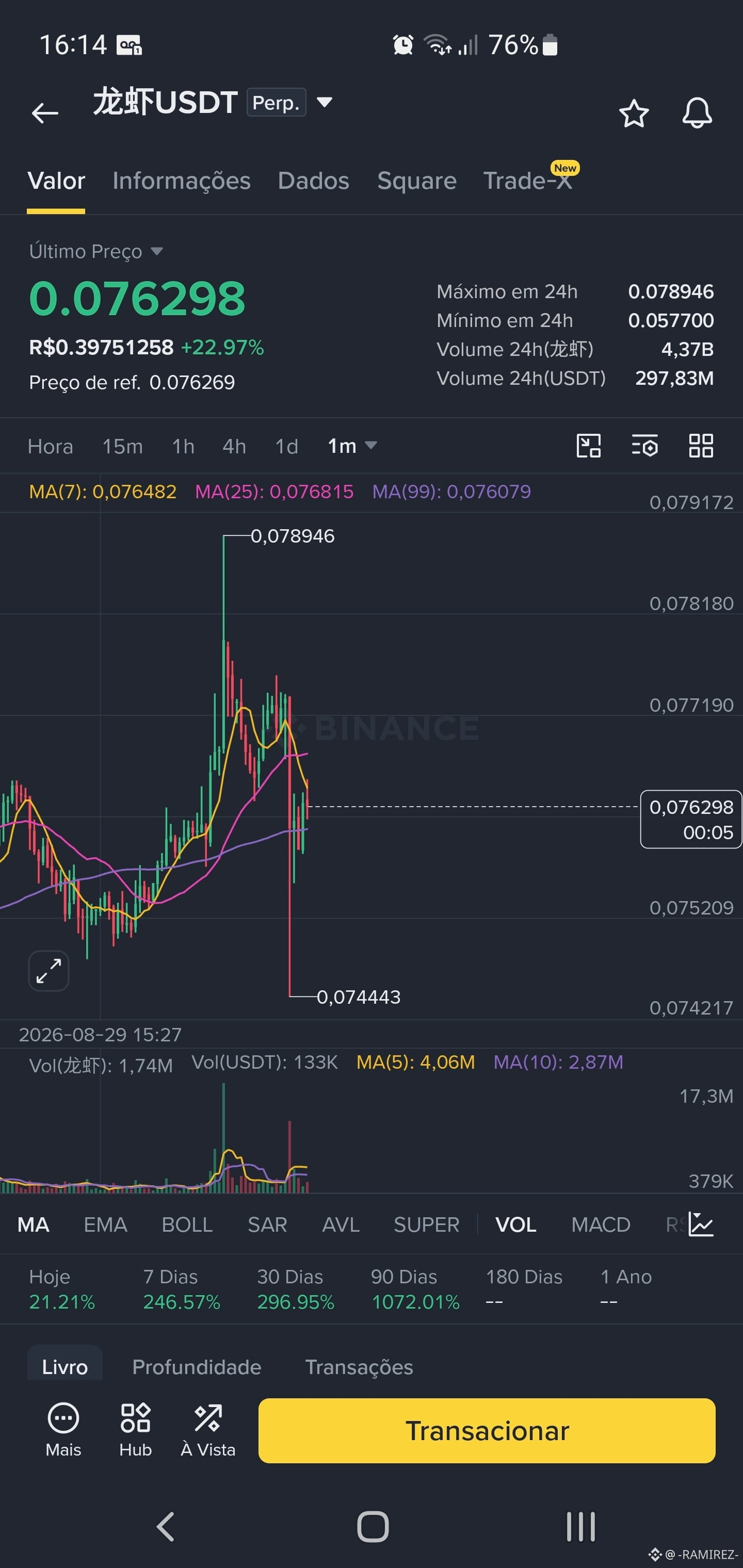Toggle SAR indicator

pos(267,1224)
